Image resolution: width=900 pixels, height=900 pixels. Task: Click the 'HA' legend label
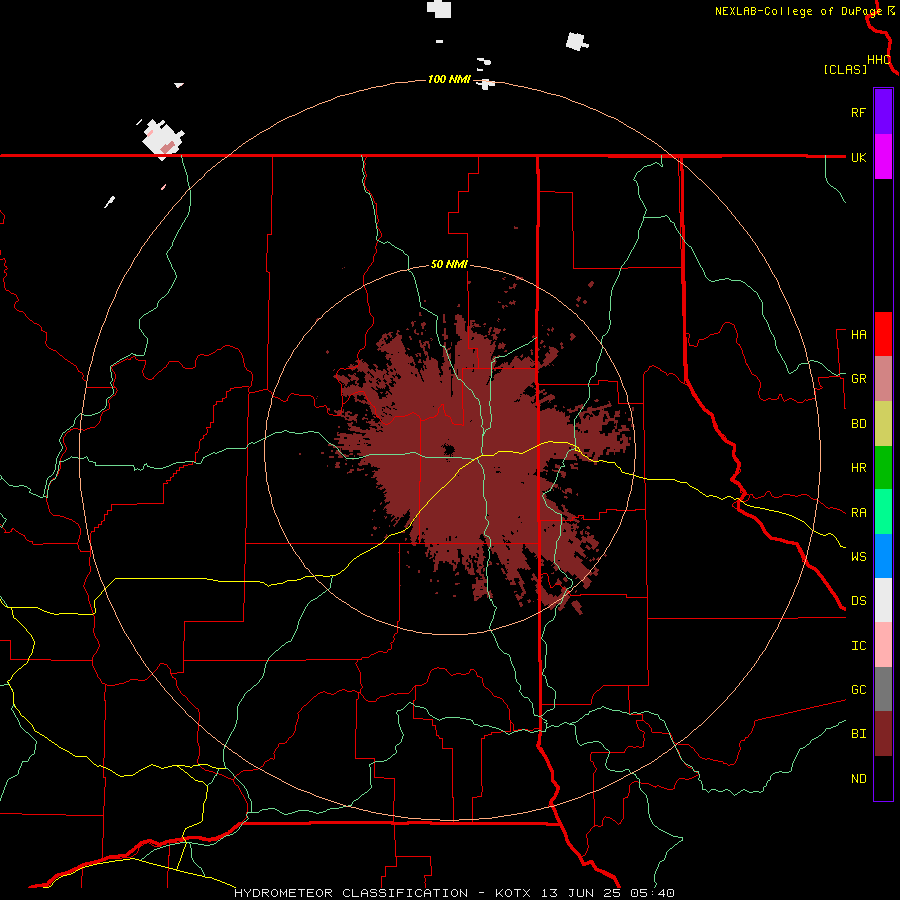click(858, 335)
